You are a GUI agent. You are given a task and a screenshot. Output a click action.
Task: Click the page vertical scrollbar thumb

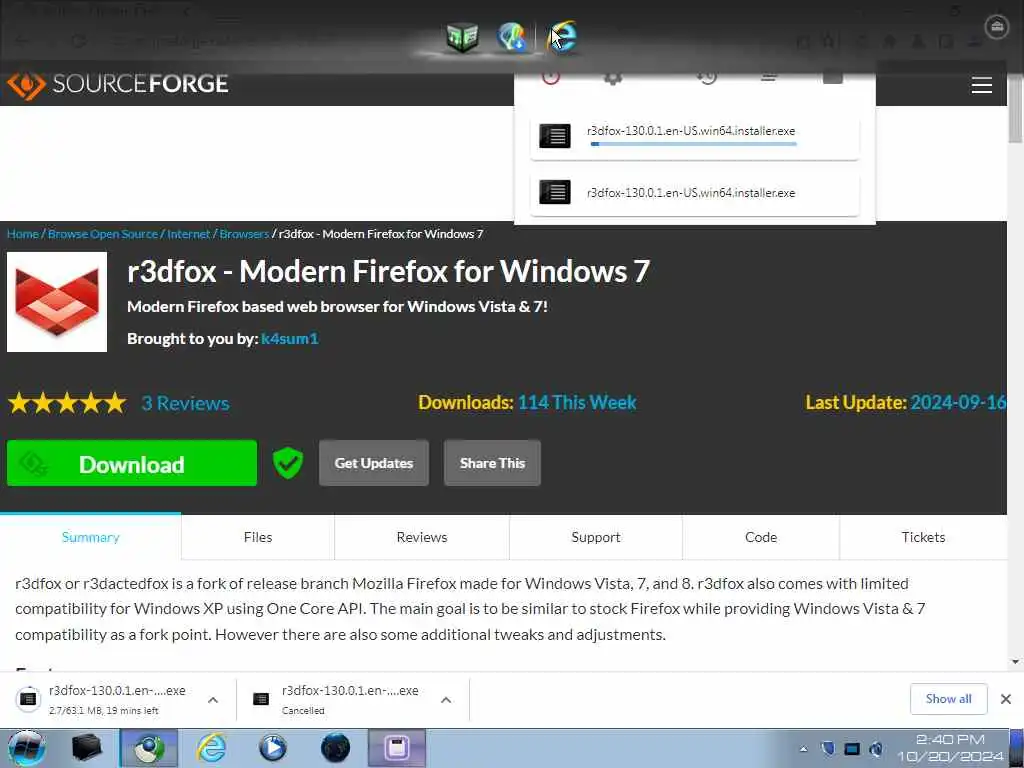(x=1016, y=107)
